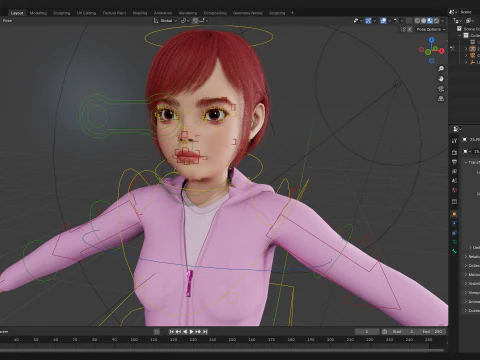480x360 pixels.
Task: Jump to the end frame
Action: tap(205, 332)
